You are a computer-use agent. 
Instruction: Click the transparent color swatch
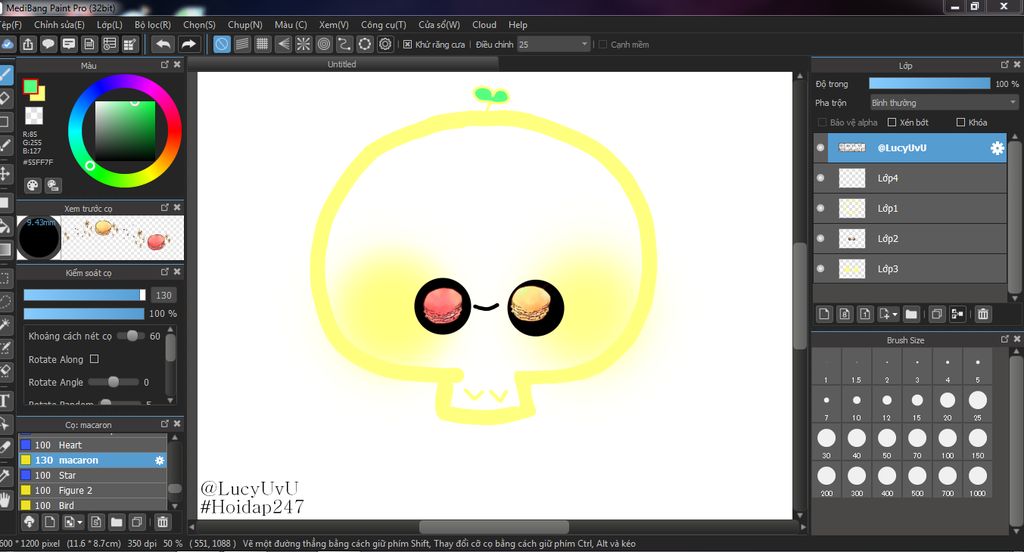34,116
